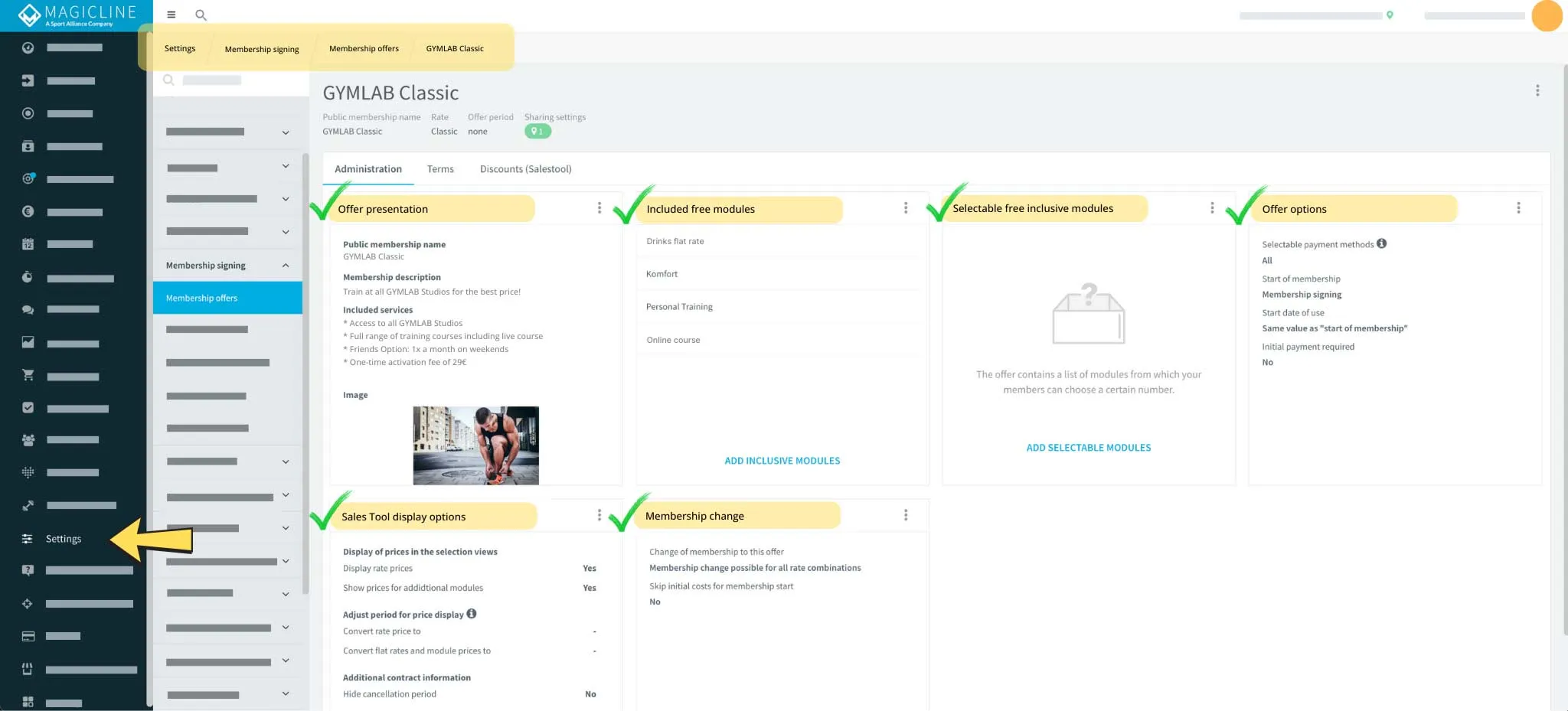Screen dimensions: 1568x711
Task: Click the MAGICLINE logo
Action: pyautogui.click(x=77, y=15)
